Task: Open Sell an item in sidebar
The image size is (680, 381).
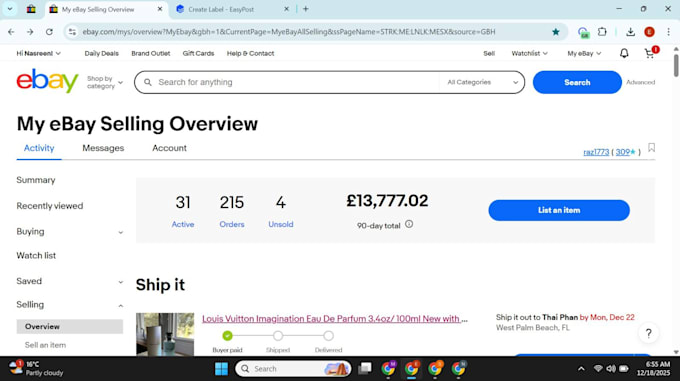Action: (45, 345)
